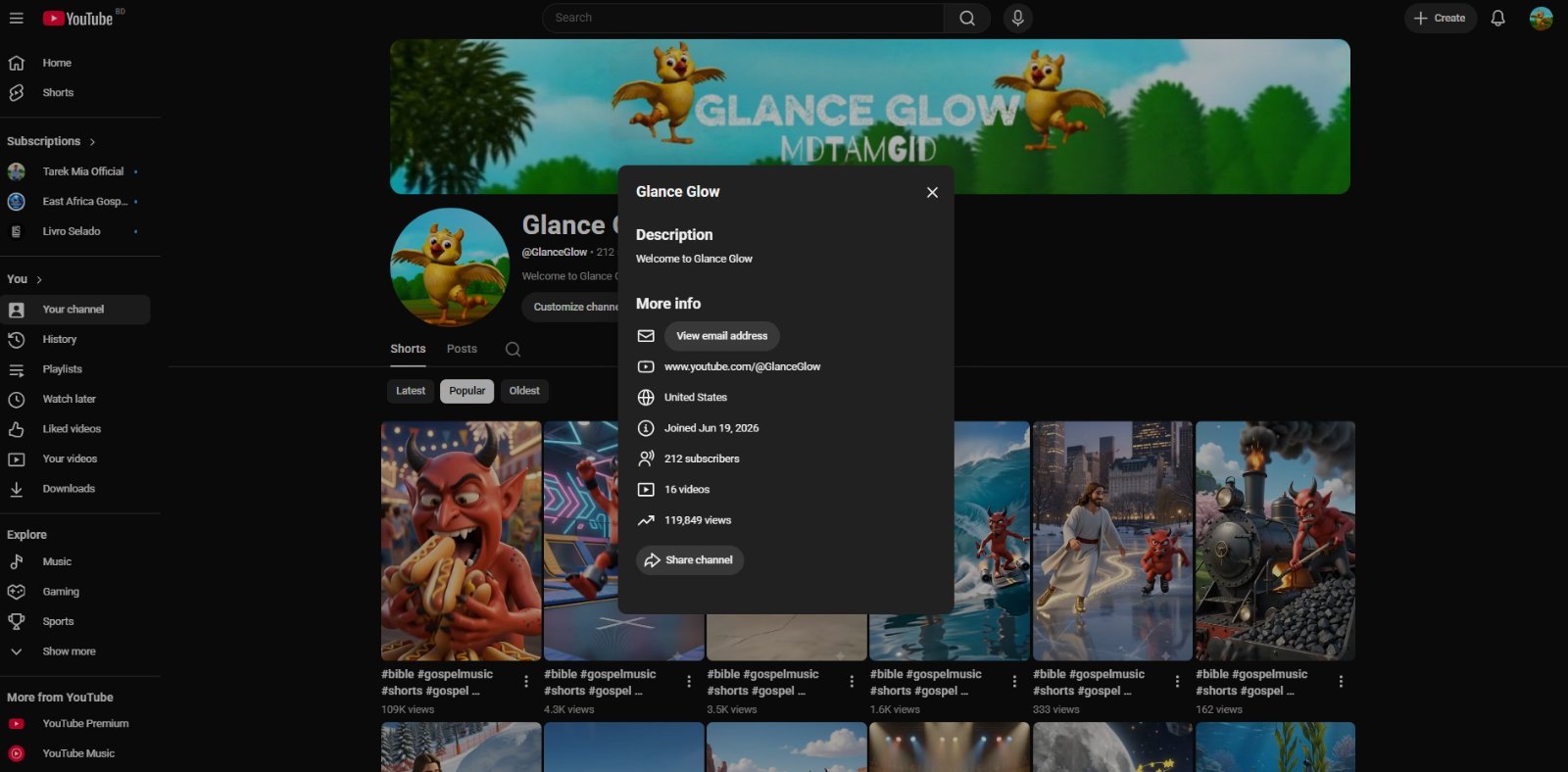Open the hamburger guide menu

16,18
